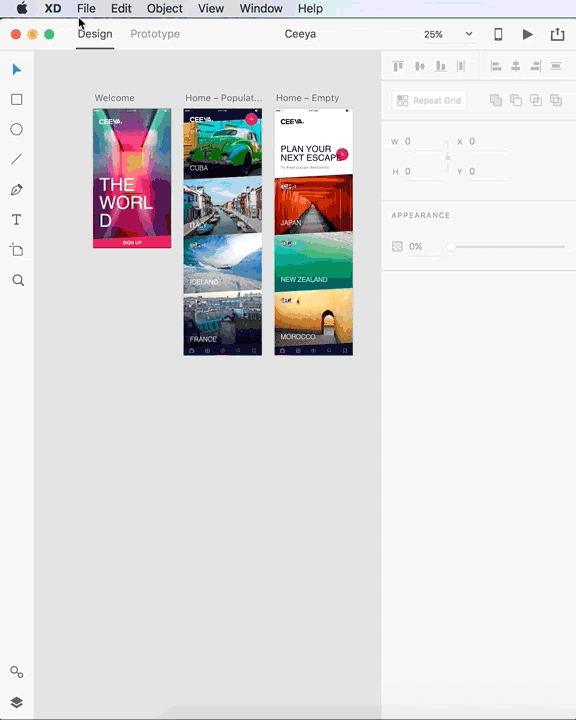576x720 pixels.
Task: Click the X position input field
Action: pyautogui.click(x=489, y=142)
